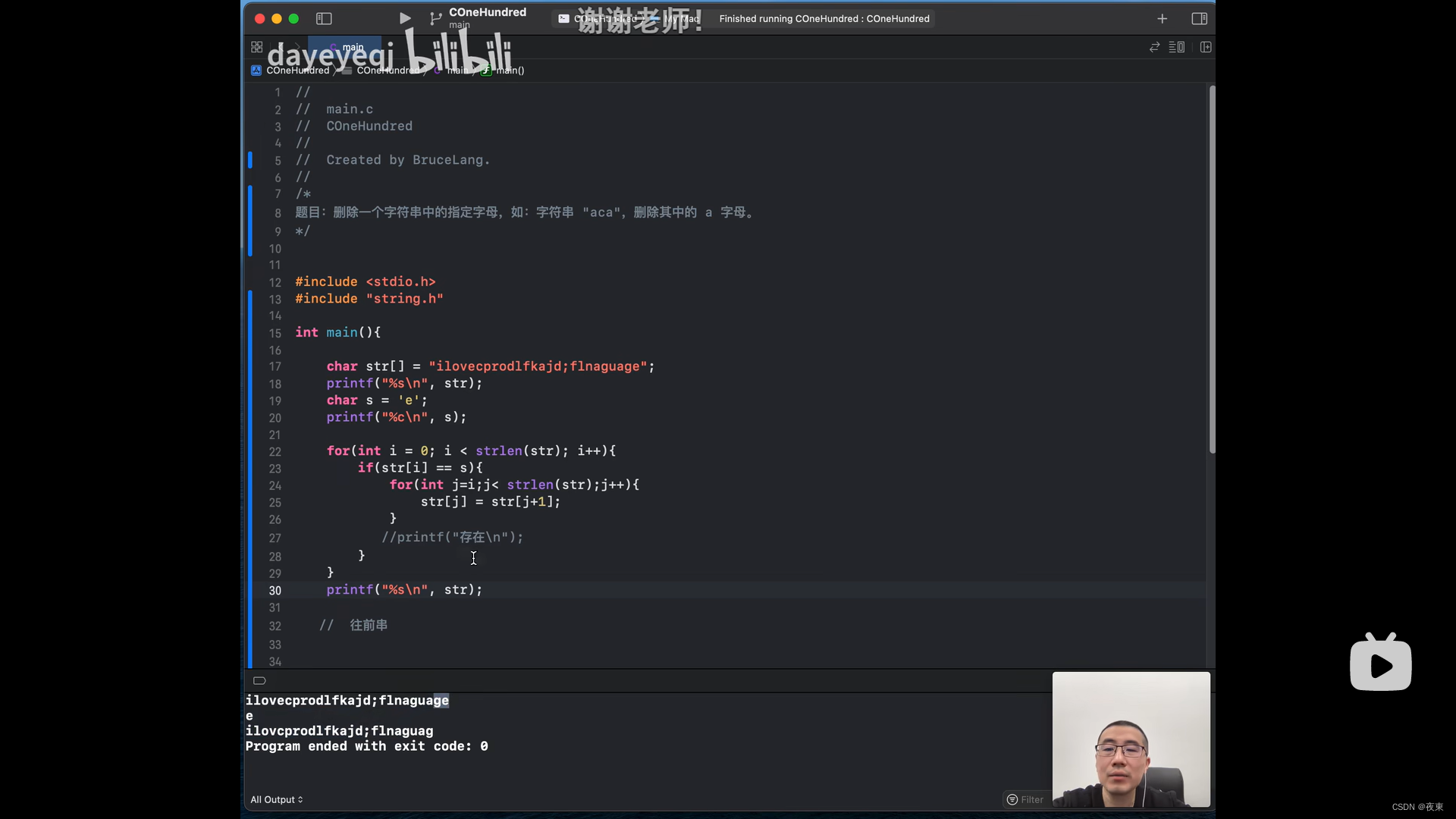
Task: Open the All Output dropdown
Action: [x=276, y=799]
